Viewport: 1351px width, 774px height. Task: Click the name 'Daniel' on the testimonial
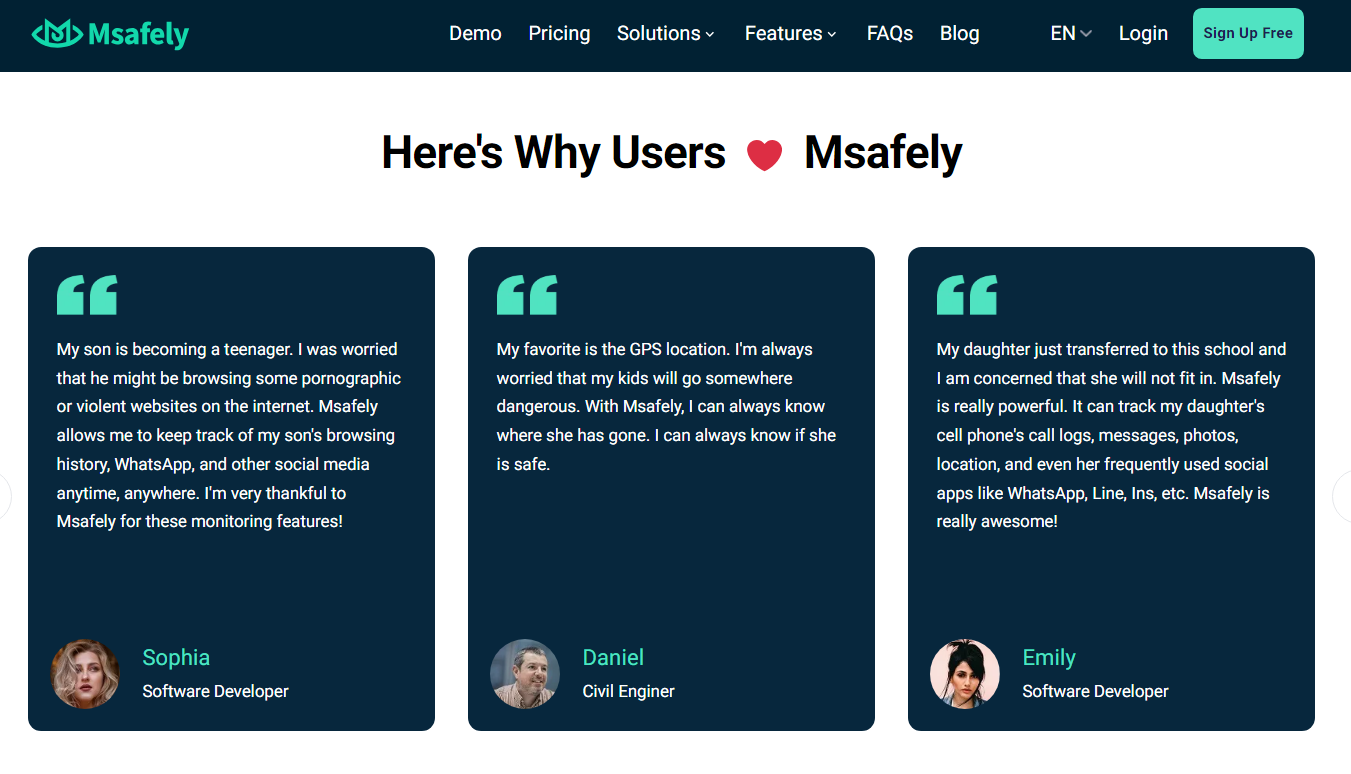click(613, 657)
